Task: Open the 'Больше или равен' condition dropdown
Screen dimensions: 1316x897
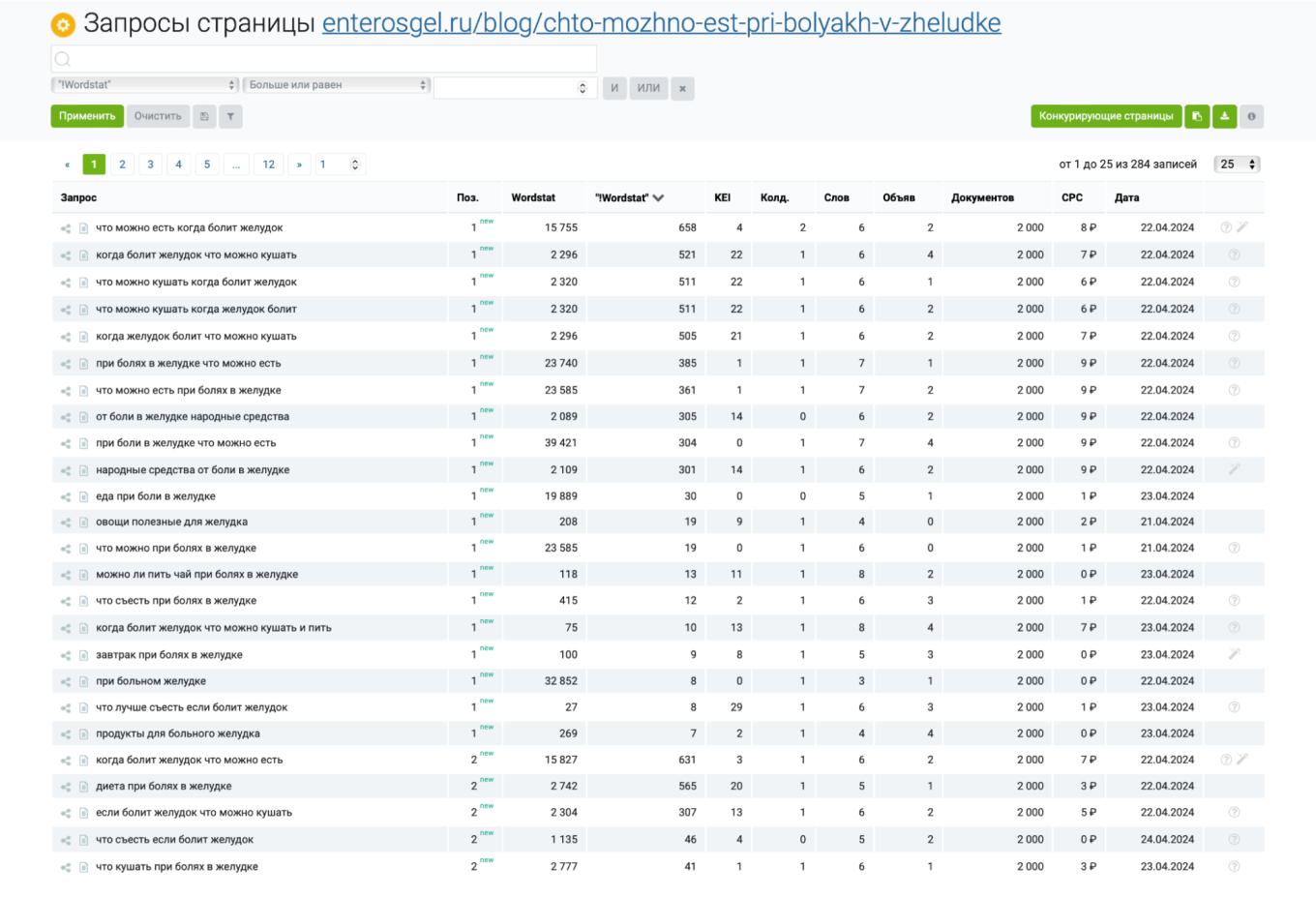Action: tap(336, 85)
